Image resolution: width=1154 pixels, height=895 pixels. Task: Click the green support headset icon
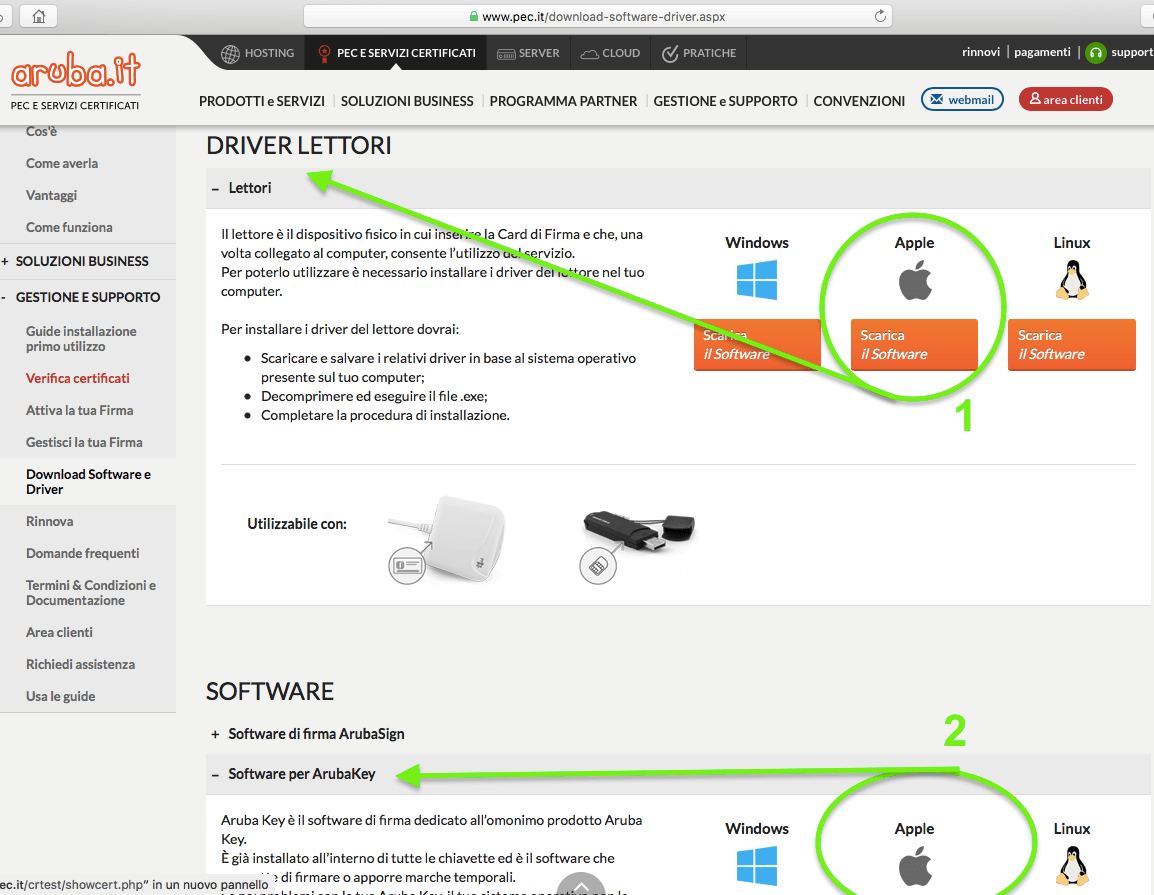click(x=1096, y=53)
